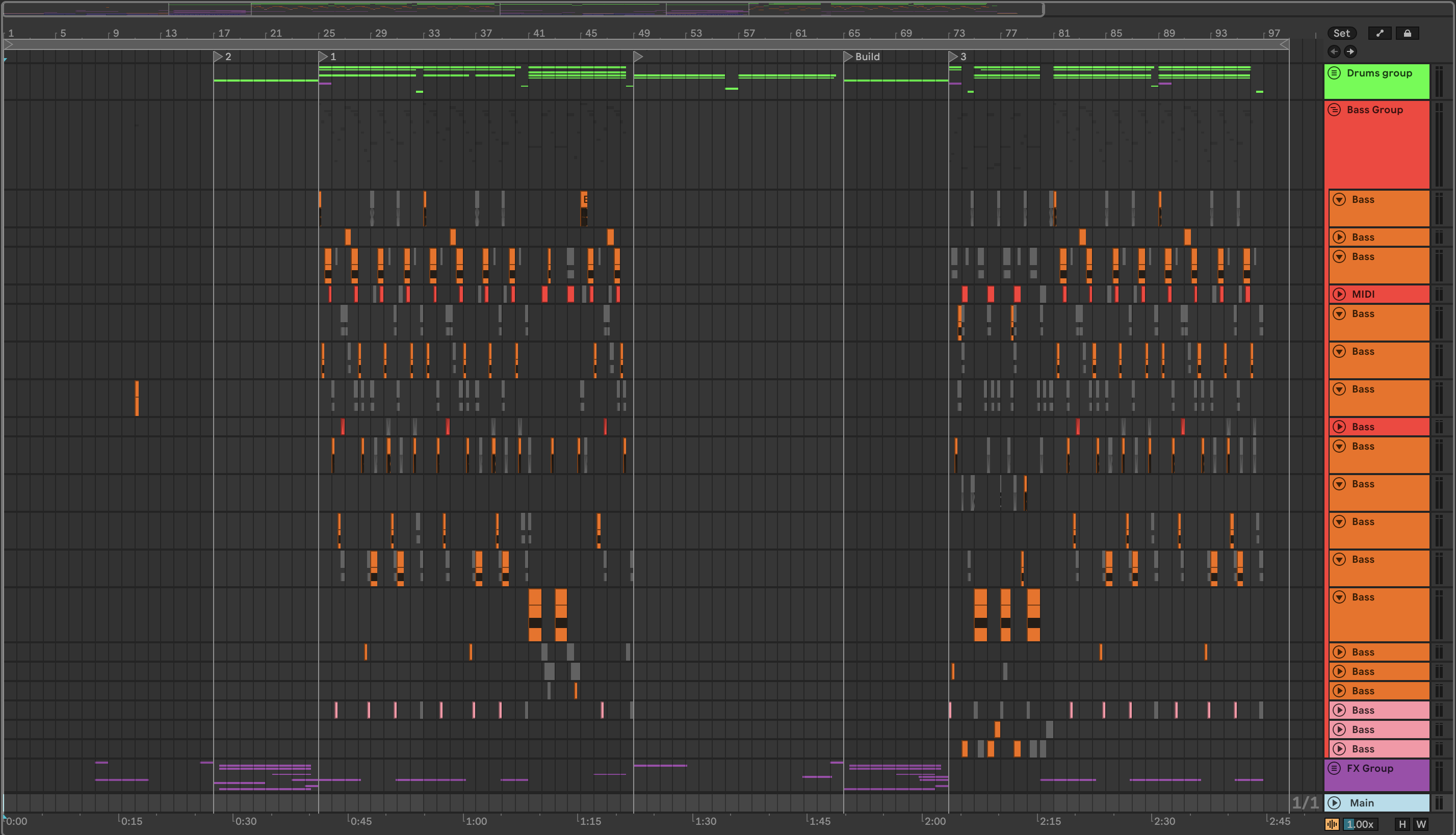Viewport: 1456px width, 835px height.
Task: Collapse the Bass Group fold icon
Action: point(1335,110)
